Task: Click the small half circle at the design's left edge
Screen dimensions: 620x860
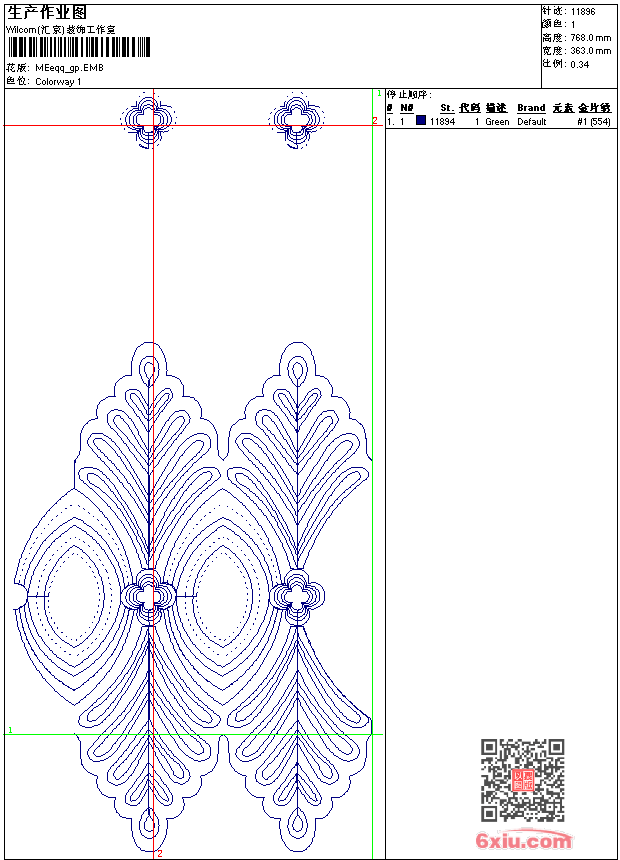Action: click(19, 596)
